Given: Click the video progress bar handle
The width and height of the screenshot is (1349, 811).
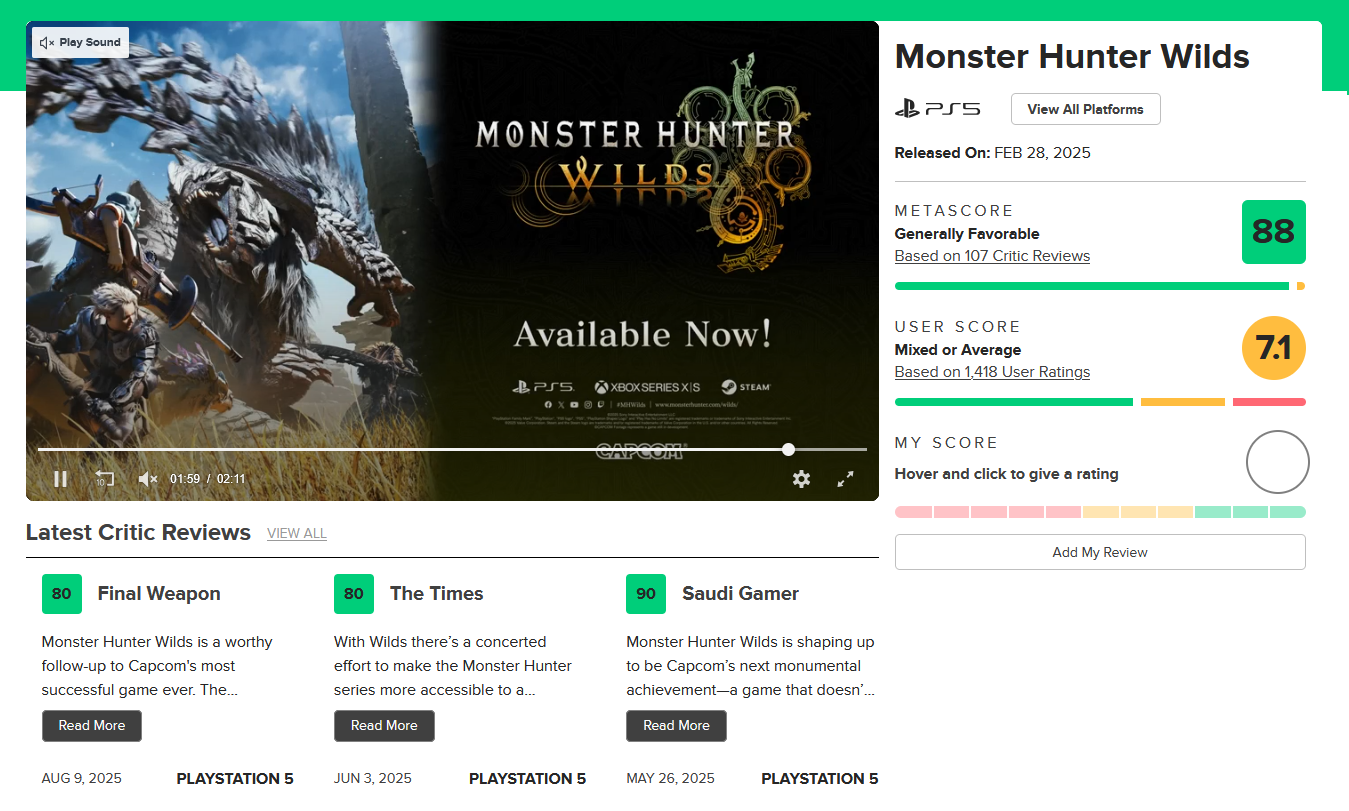Looking at the screenshot, I should [789, 450].
